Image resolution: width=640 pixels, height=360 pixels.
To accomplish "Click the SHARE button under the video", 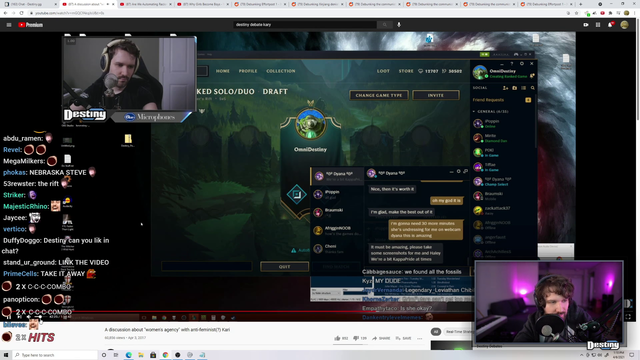I will point(381,338).
